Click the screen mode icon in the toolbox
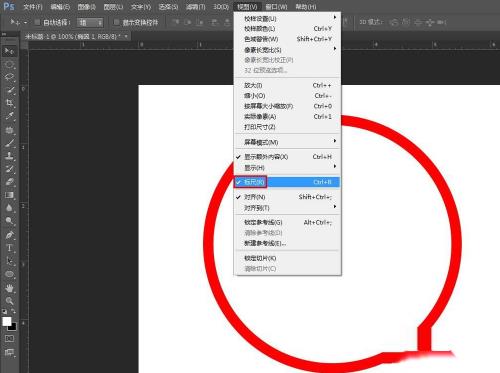The height and width of the screenshot is (373, 500). (x=9, y=352)
